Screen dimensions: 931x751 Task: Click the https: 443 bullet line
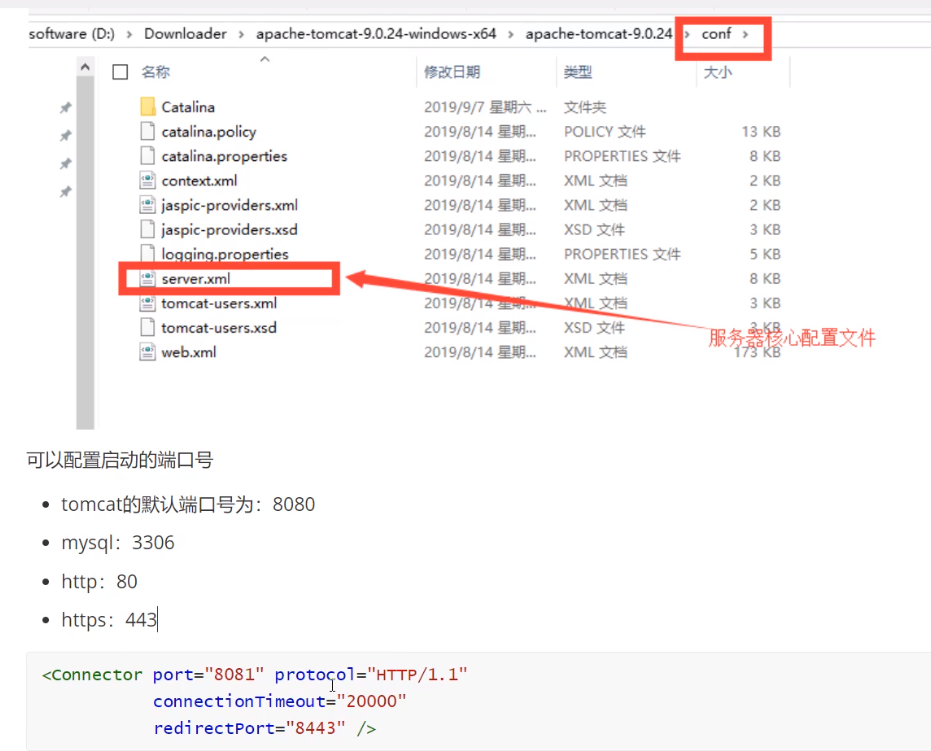pyautogui.click(x=109, y=620)
